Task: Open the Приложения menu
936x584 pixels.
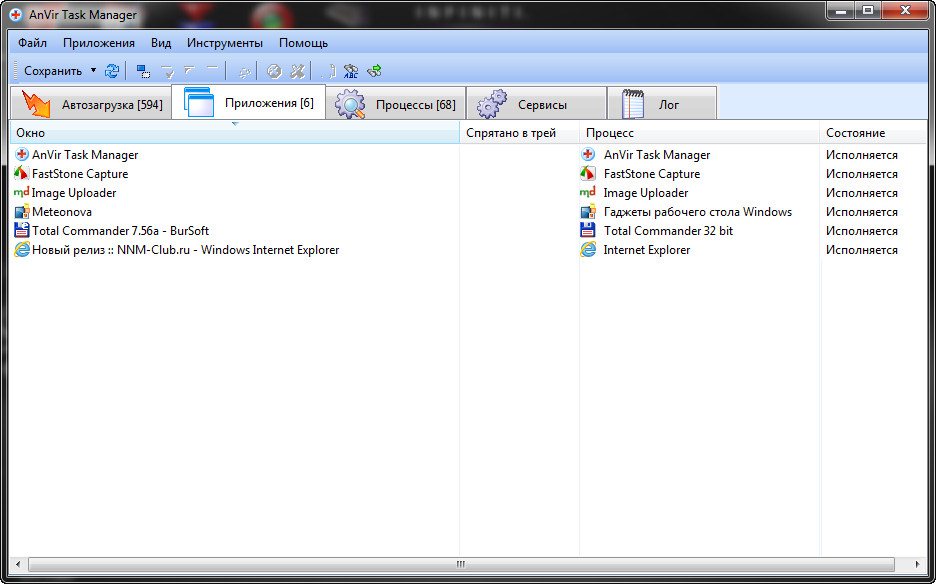Action: click(x=98, y=43)
